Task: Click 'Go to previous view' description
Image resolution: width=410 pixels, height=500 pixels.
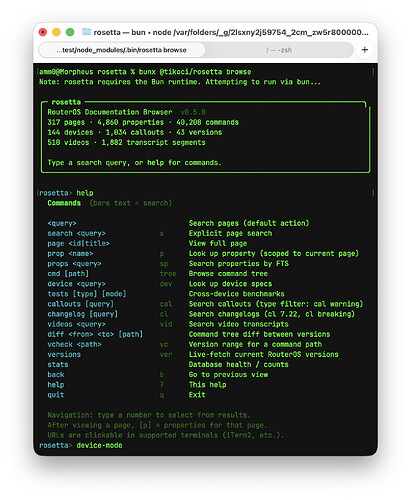Action: tap(228, 375)
